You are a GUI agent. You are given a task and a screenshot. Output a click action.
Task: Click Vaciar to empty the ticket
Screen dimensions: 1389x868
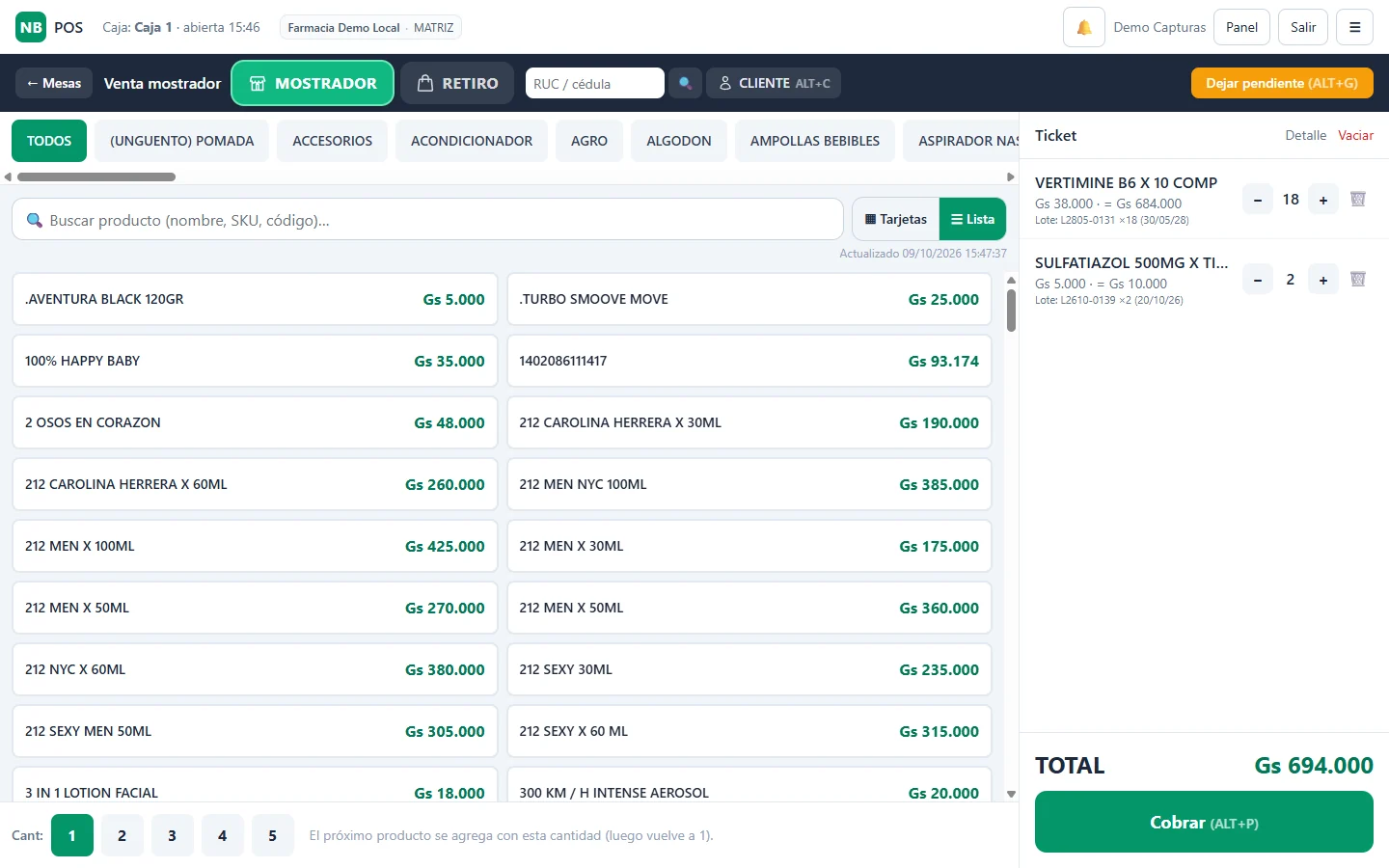tap(1355, 135)
